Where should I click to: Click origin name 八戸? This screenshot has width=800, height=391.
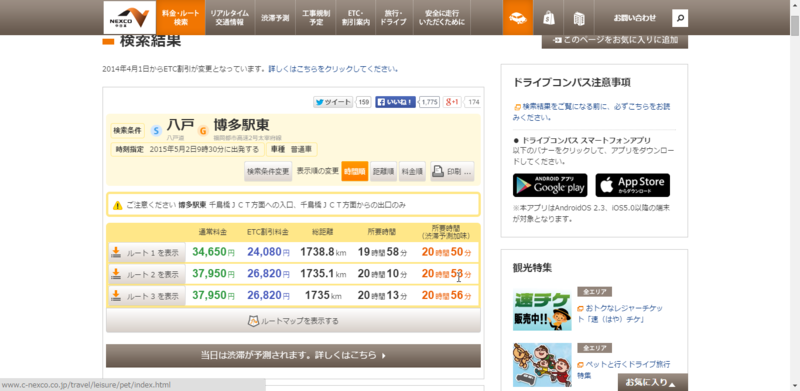pyautogui.click(x=180, y=126)
